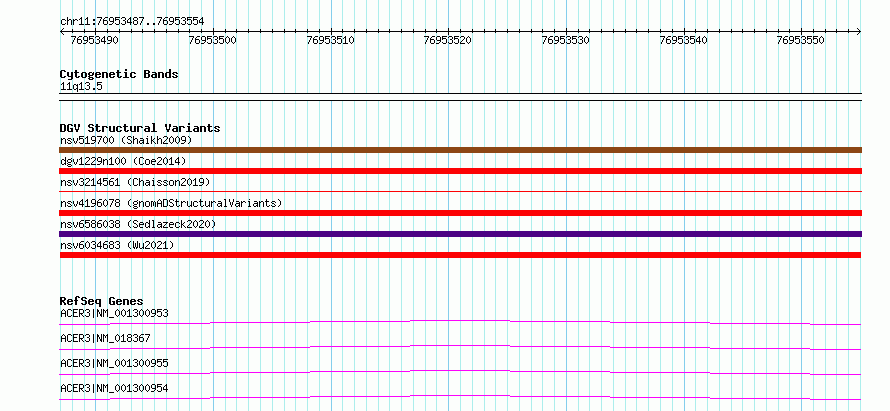Click the nsv6034683 (Wu2021) label
The height and width of the screenshot is (411, 890).
click(x=117, y=245)
